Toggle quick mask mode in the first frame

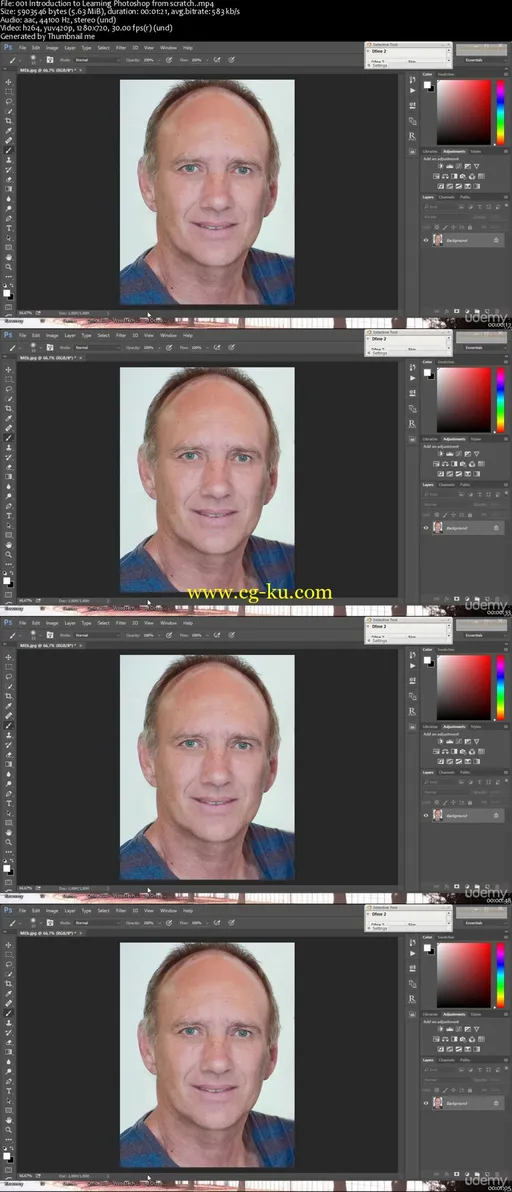click(8, 307)
